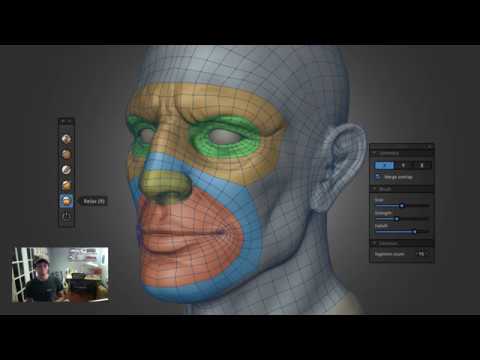
Task: Select the third swirl-shaped tool icon
Action: pos(66,170)
